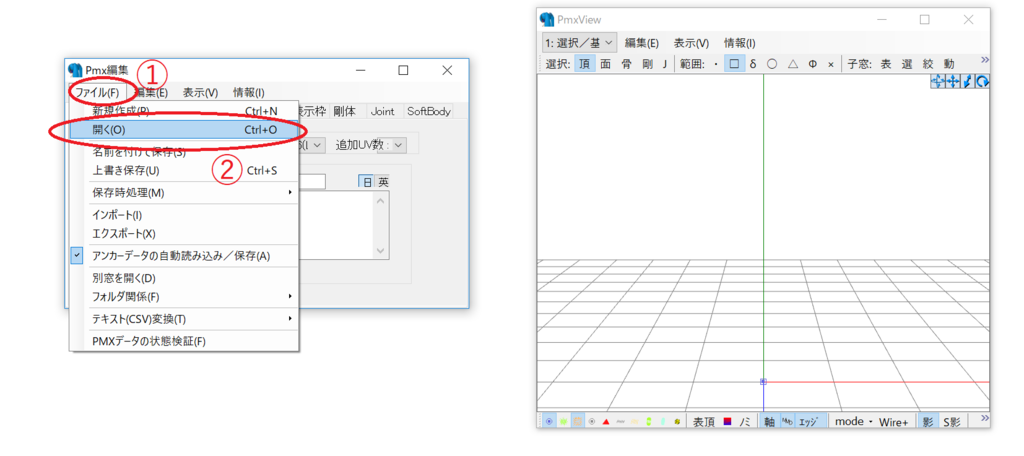
Task: Toggle the green star display icon
Action: [x=564, y=421]
